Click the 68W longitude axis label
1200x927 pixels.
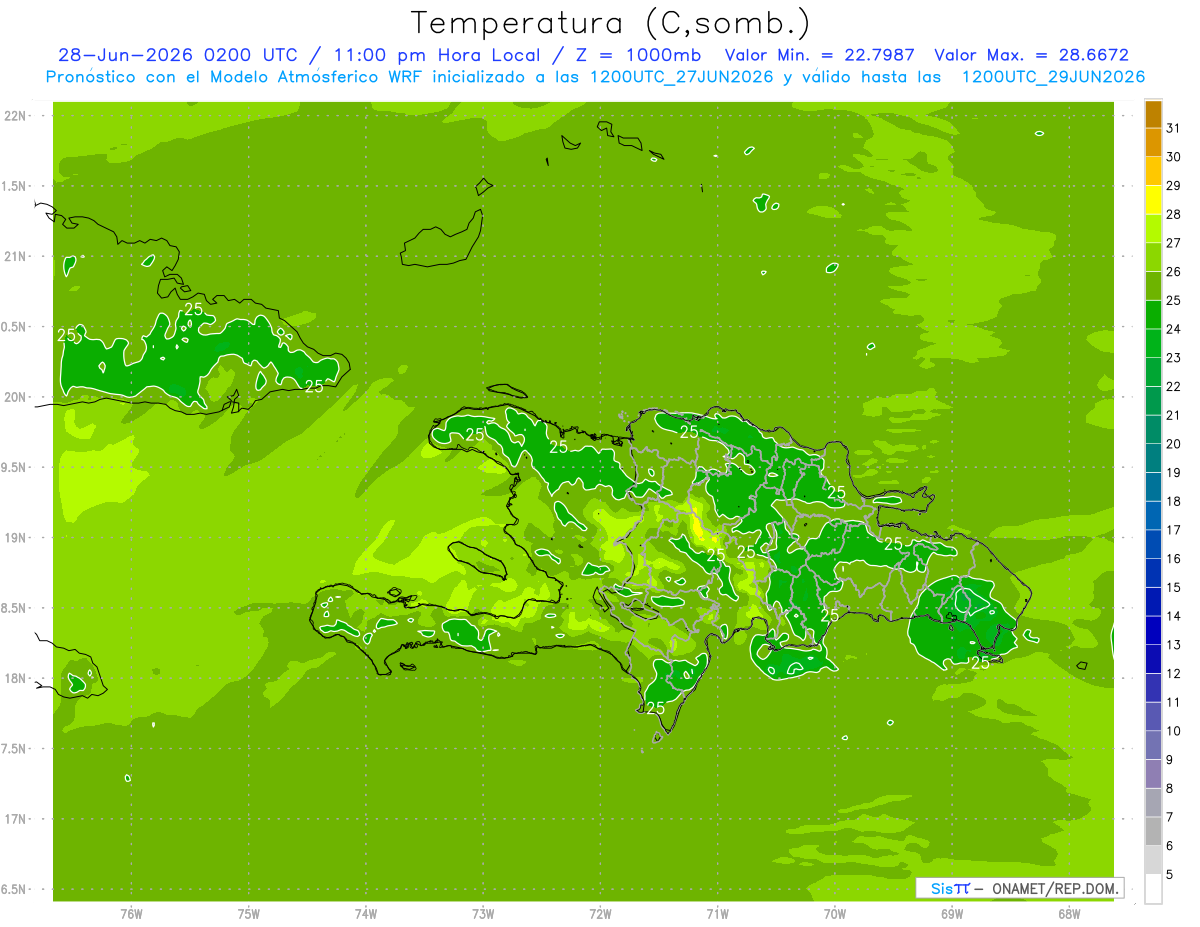pos(1069,914)
